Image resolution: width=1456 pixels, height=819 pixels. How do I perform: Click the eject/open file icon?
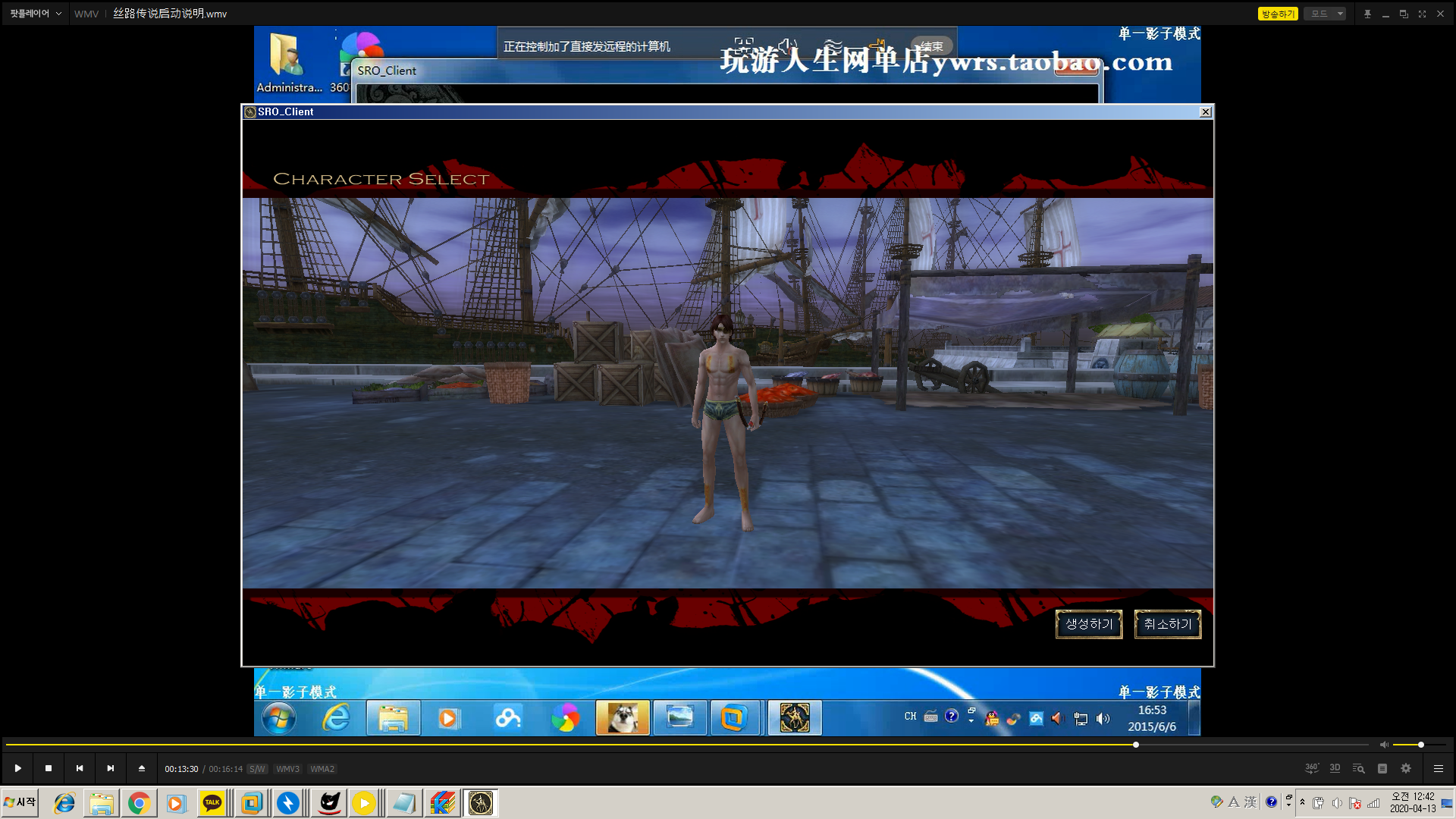pyautogui.click(x=142, y=768)
